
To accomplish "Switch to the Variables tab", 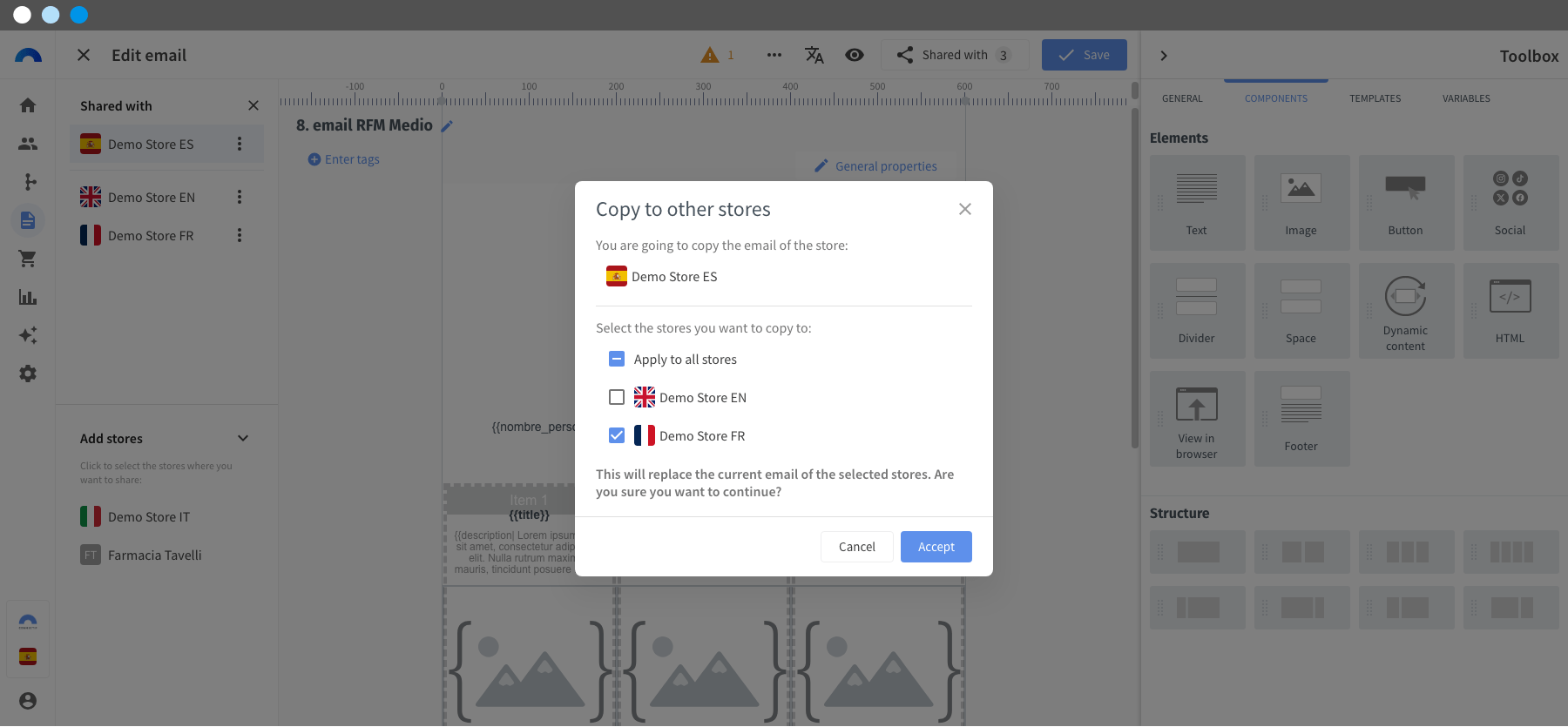I will (x=1465, y=98).
